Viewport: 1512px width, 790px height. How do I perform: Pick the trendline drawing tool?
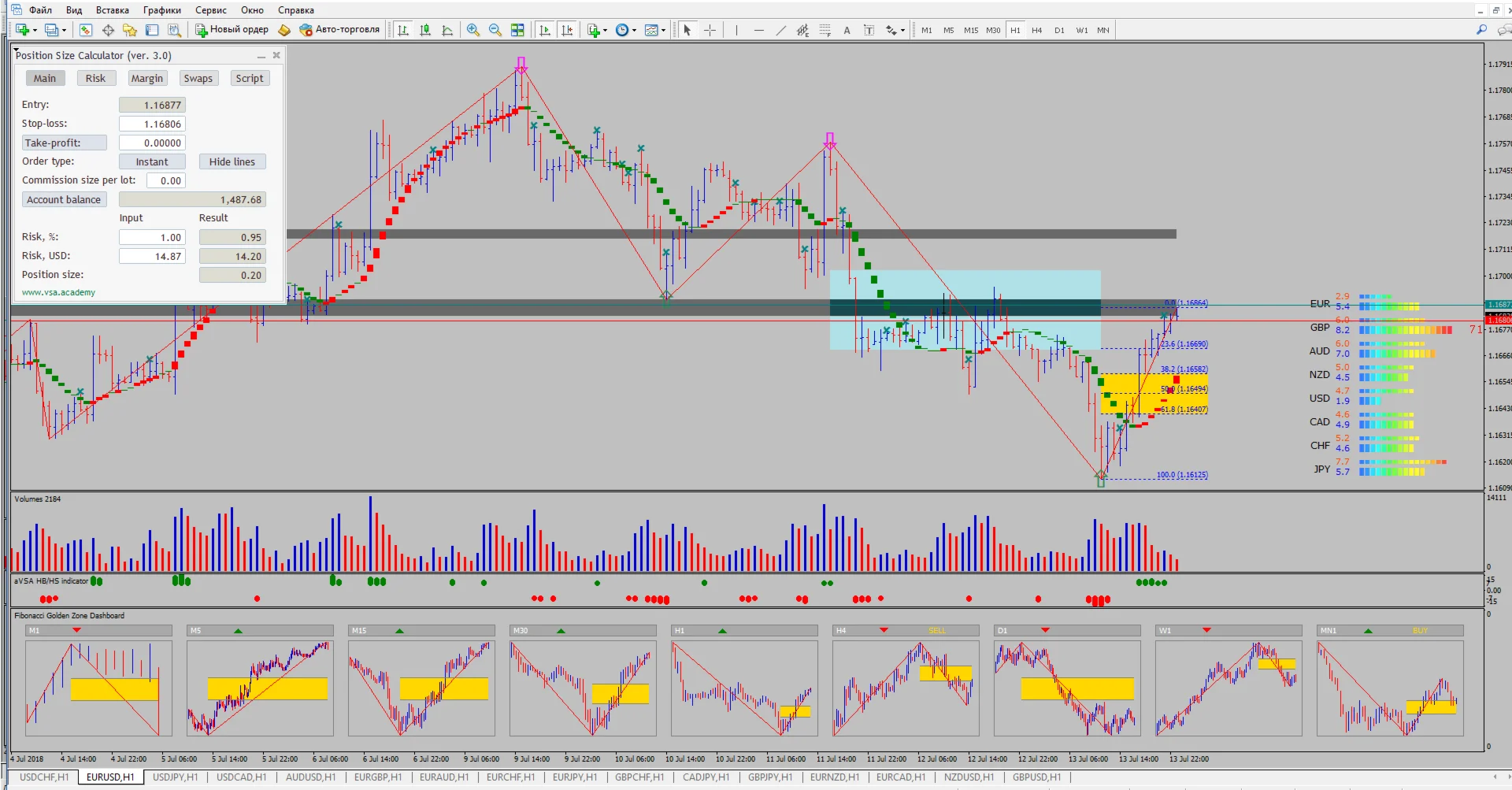(x=780, y=30)
